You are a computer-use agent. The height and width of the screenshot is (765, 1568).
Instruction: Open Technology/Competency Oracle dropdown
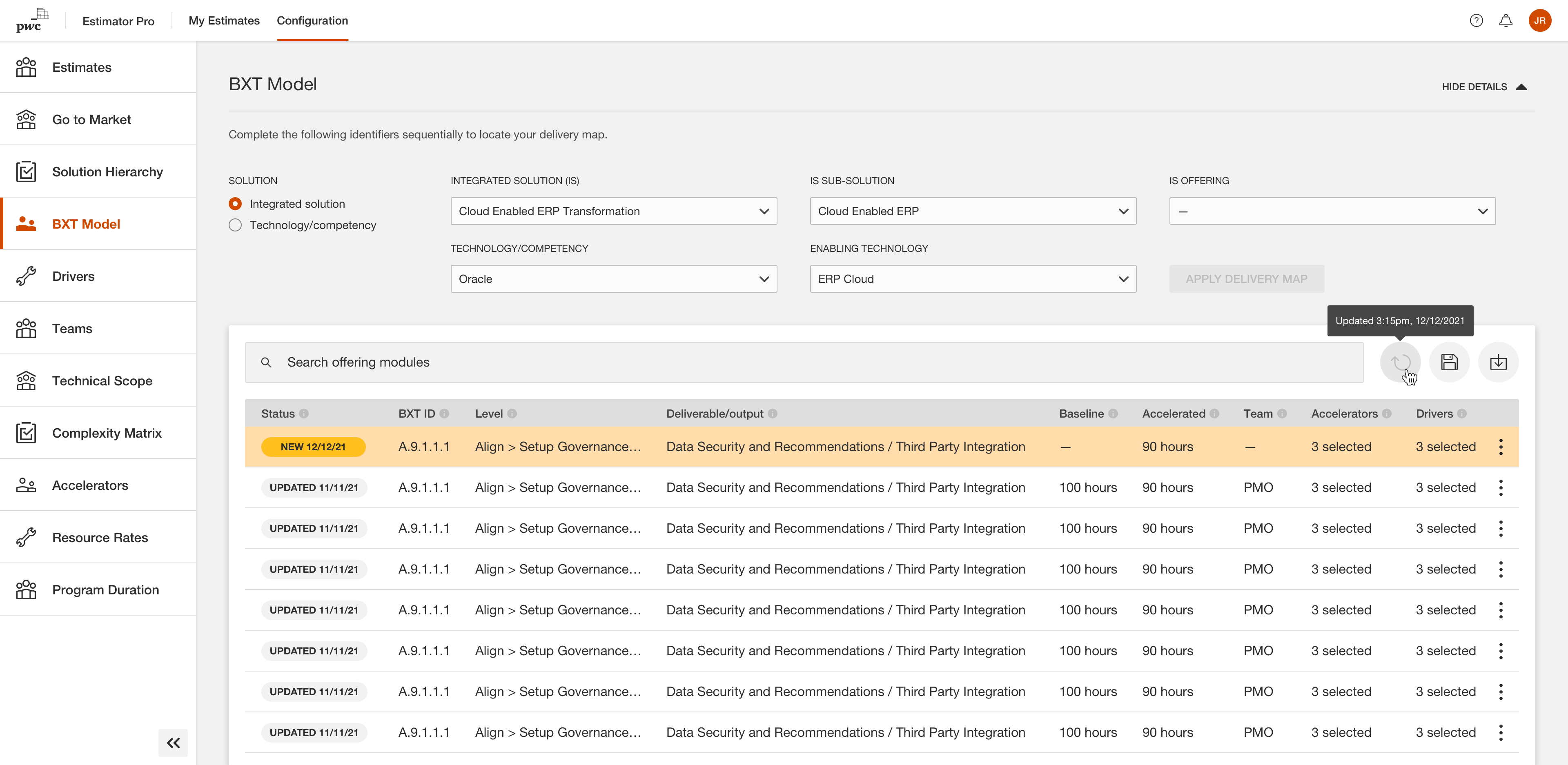tap(614, 279)
